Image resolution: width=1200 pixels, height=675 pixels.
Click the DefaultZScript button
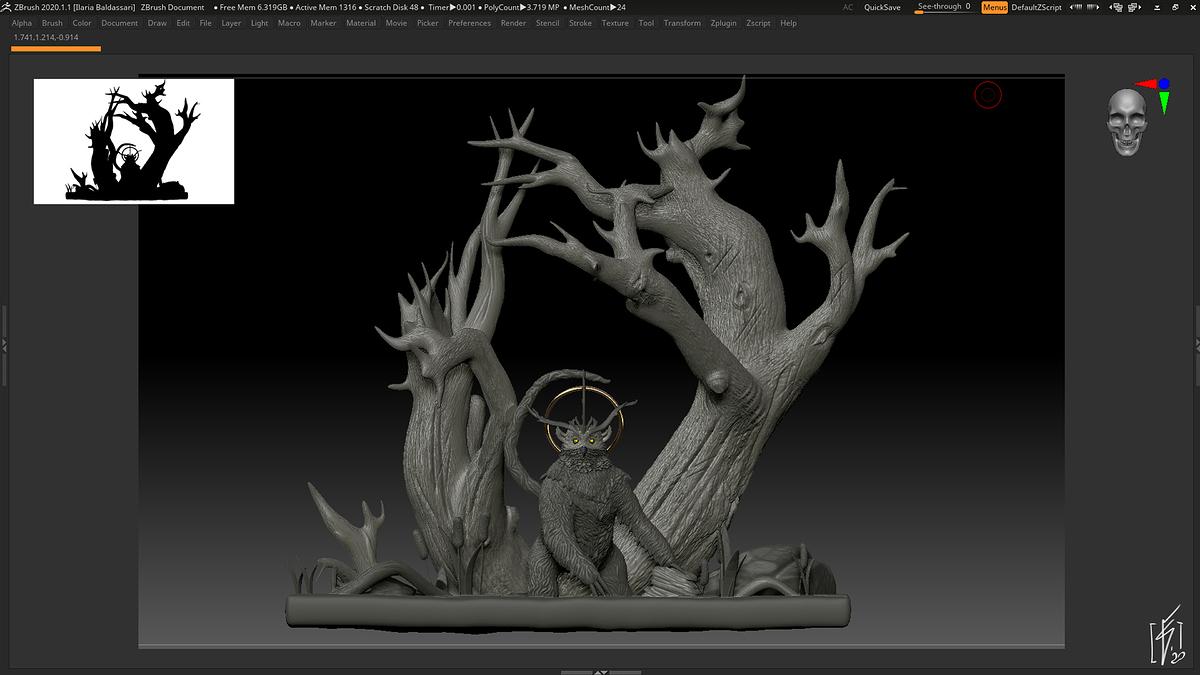1036,7
